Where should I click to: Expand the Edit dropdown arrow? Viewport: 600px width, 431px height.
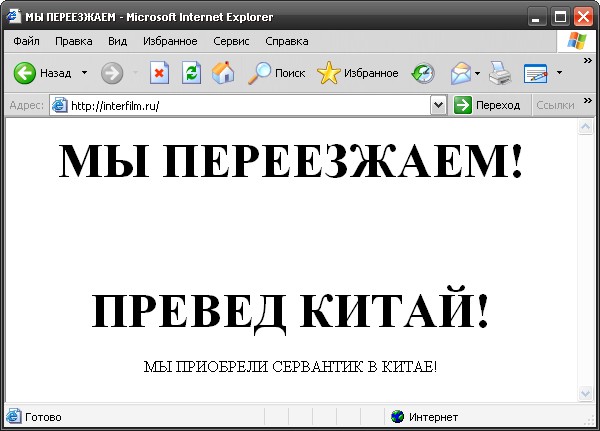tap(559, 72)
